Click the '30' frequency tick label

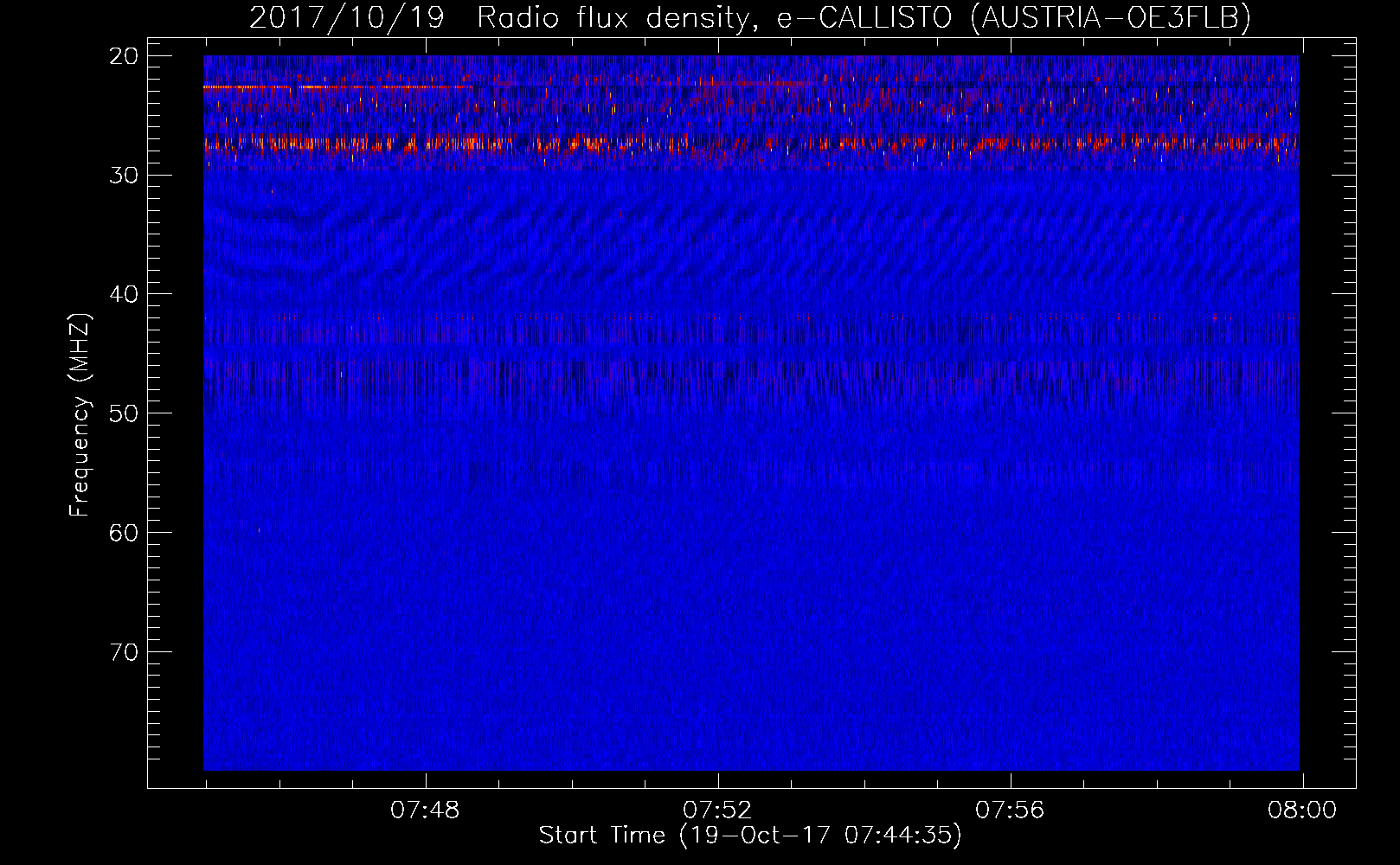(x=124, y=176)
